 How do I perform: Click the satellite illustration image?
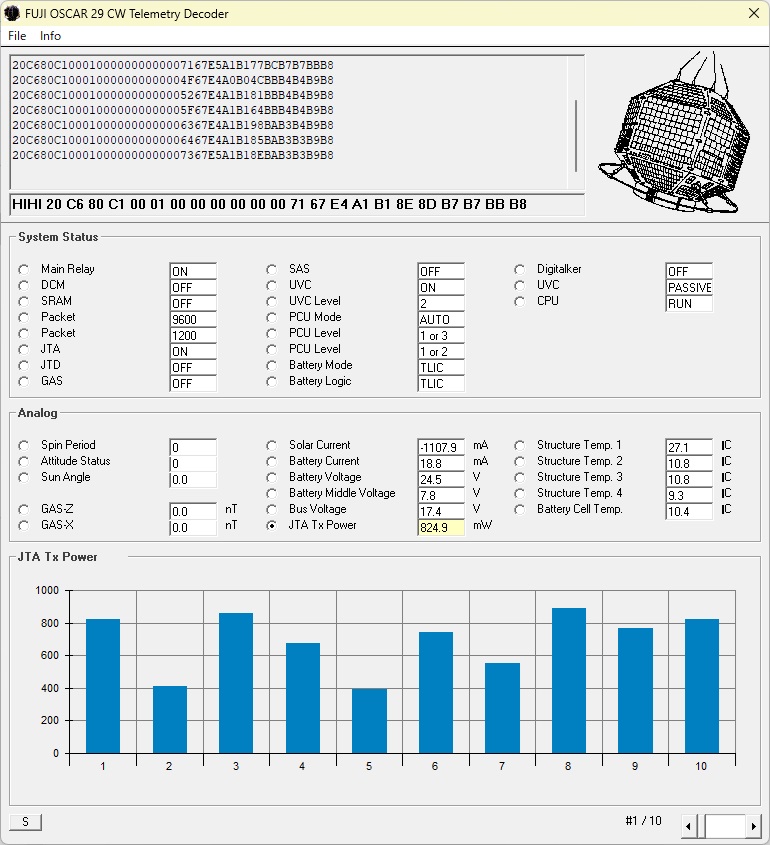[x=675, y=132]
